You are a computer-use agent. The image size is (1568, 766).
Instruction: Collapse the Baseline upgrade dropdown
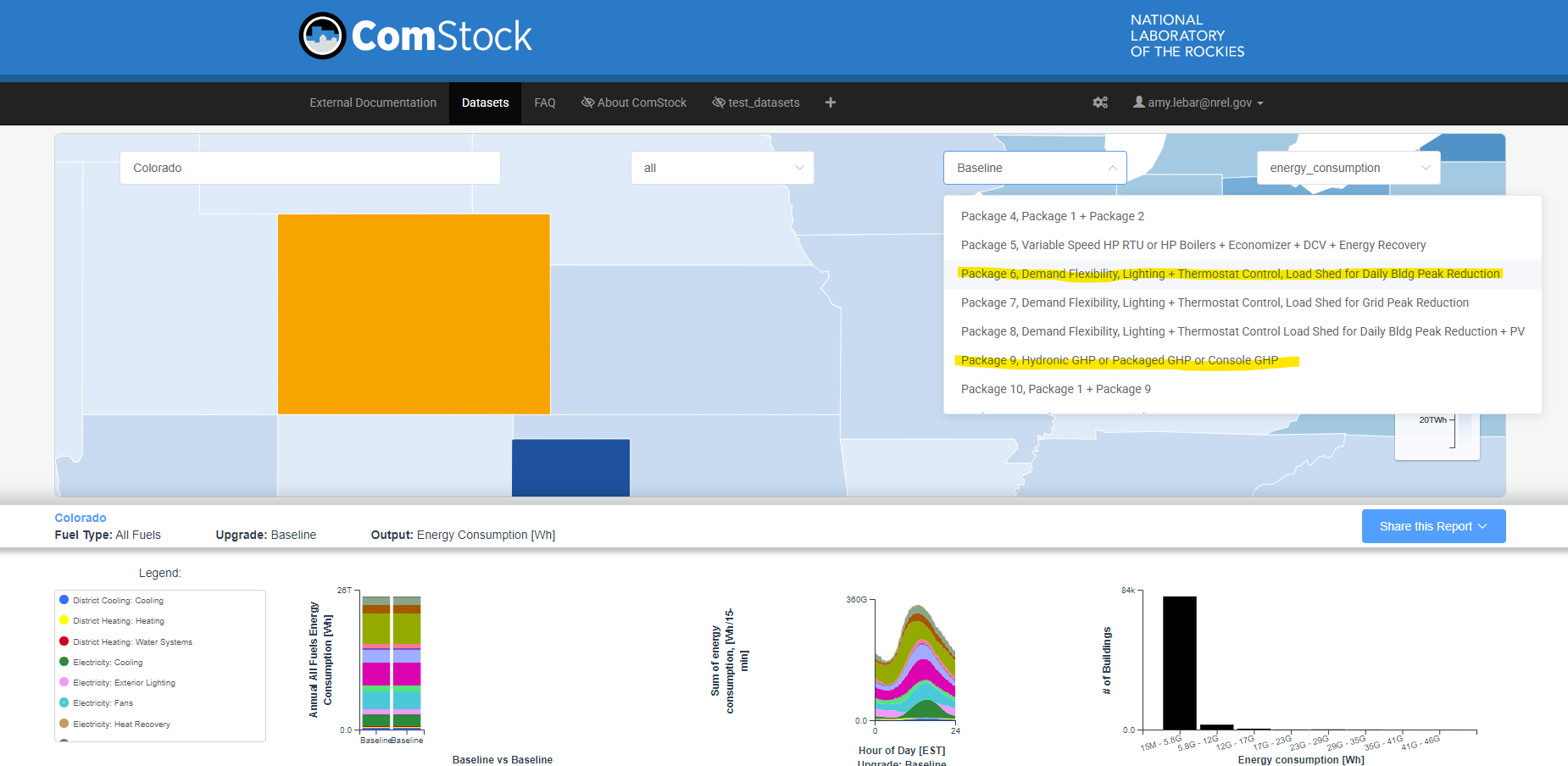[1112, 168]
